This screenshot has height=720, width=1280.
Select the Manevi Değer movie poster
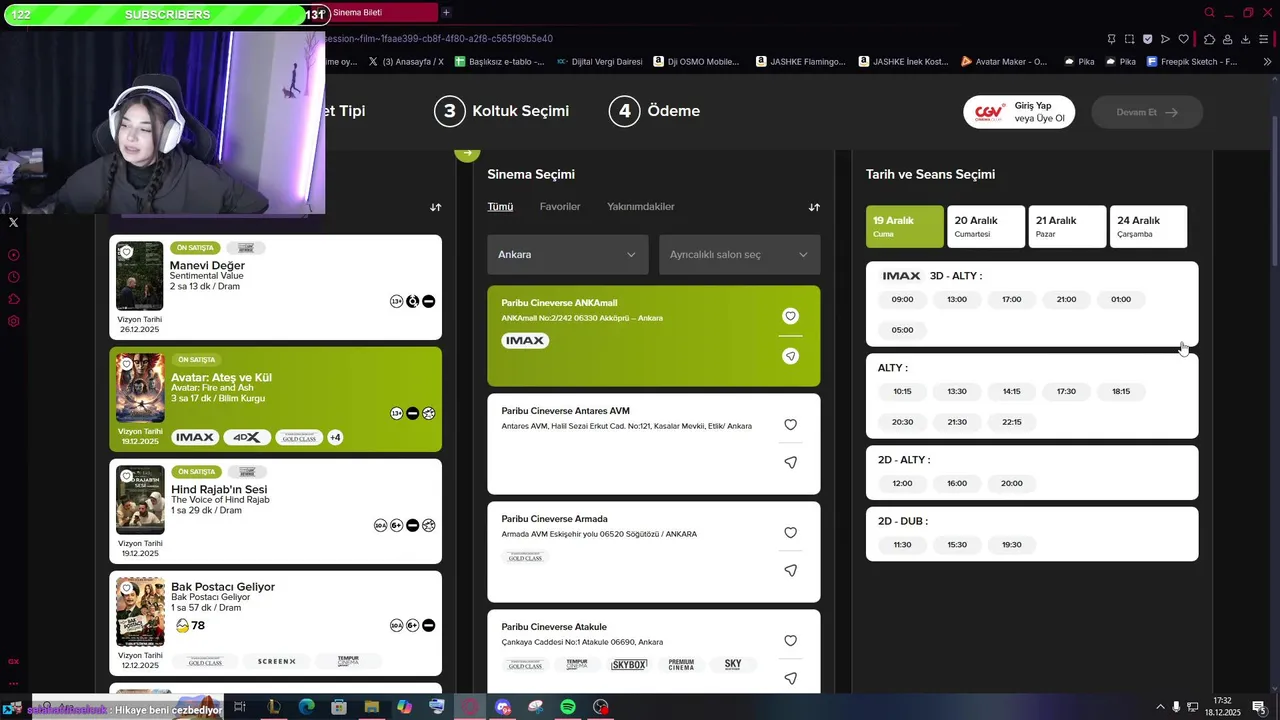click(x=139, y=276)
